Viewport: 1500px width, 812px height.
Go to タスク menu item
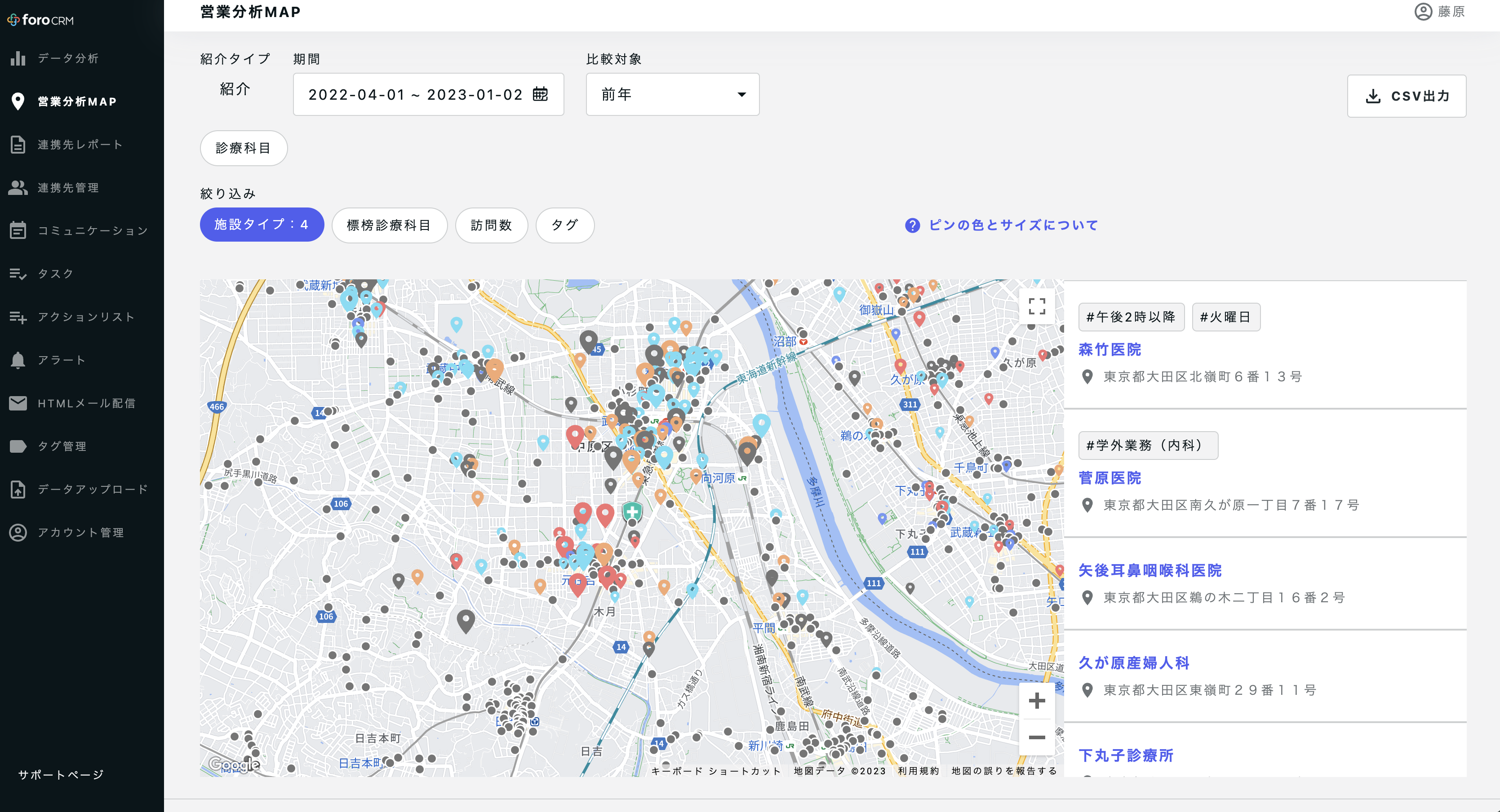click(x=56, y=274)
